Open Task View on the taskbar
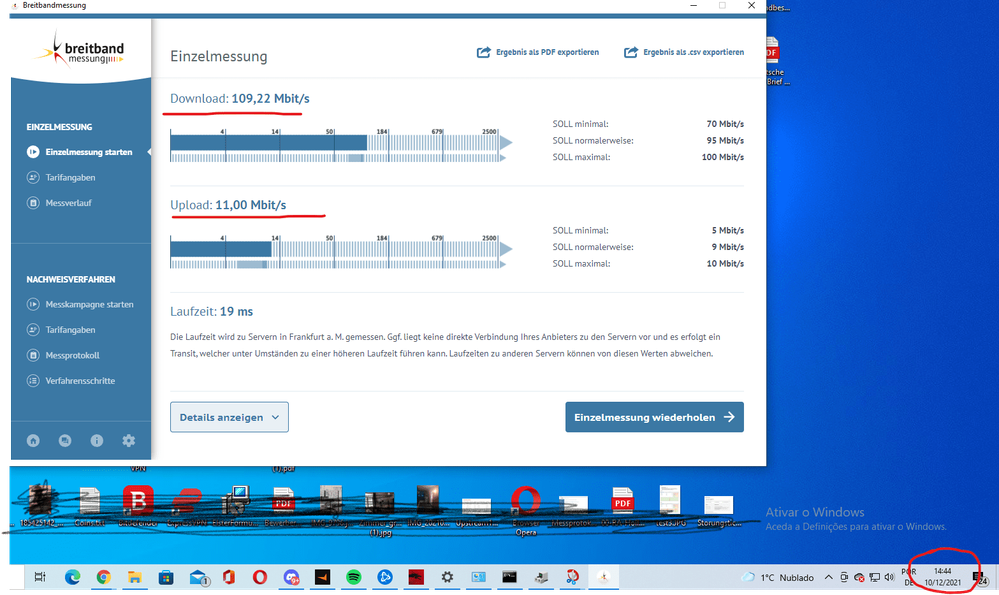Image resolution: width=999 pixels, height=595 pixels. 40,577
